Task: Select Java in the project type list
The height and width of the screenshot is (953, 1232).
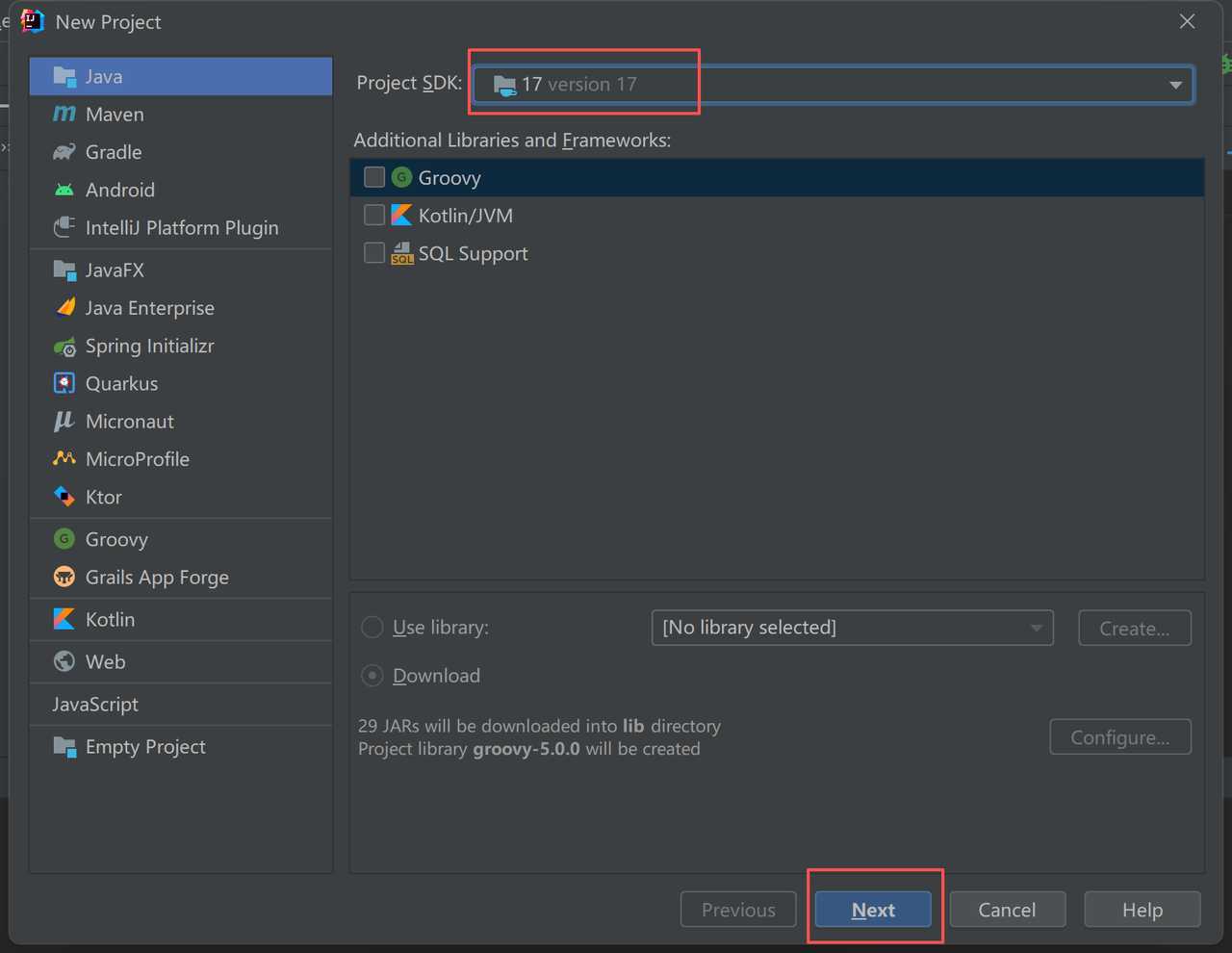Action: 181,76
